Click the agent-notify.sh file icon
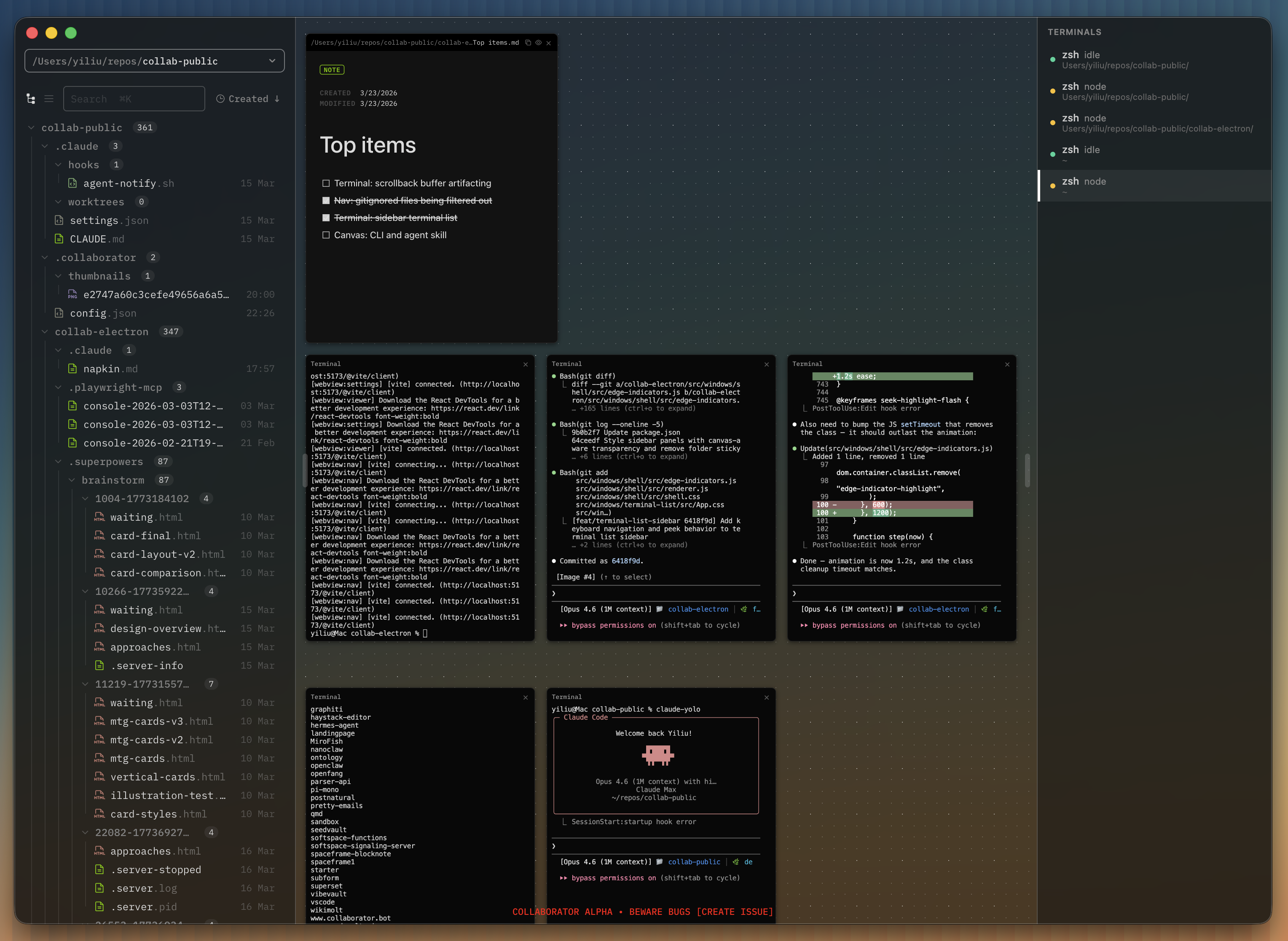The width and height of the screenshot is (1288, 941). [x=72, y=183]
